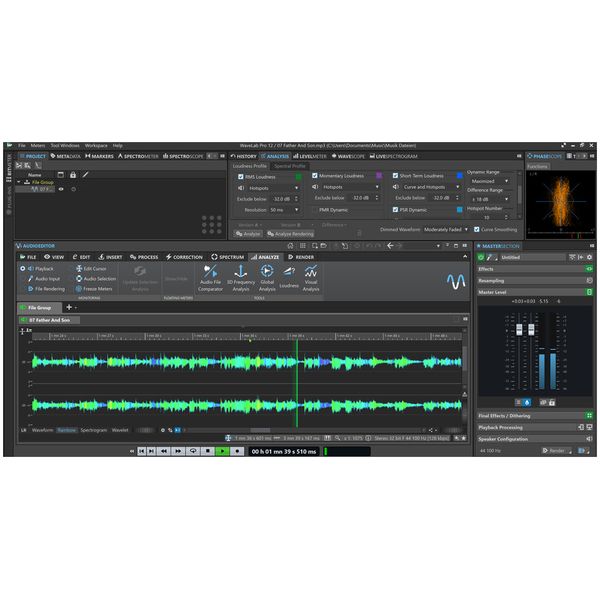The image size is (600, 600).
Task: Toggle Master Level section button
Action: 589,292
